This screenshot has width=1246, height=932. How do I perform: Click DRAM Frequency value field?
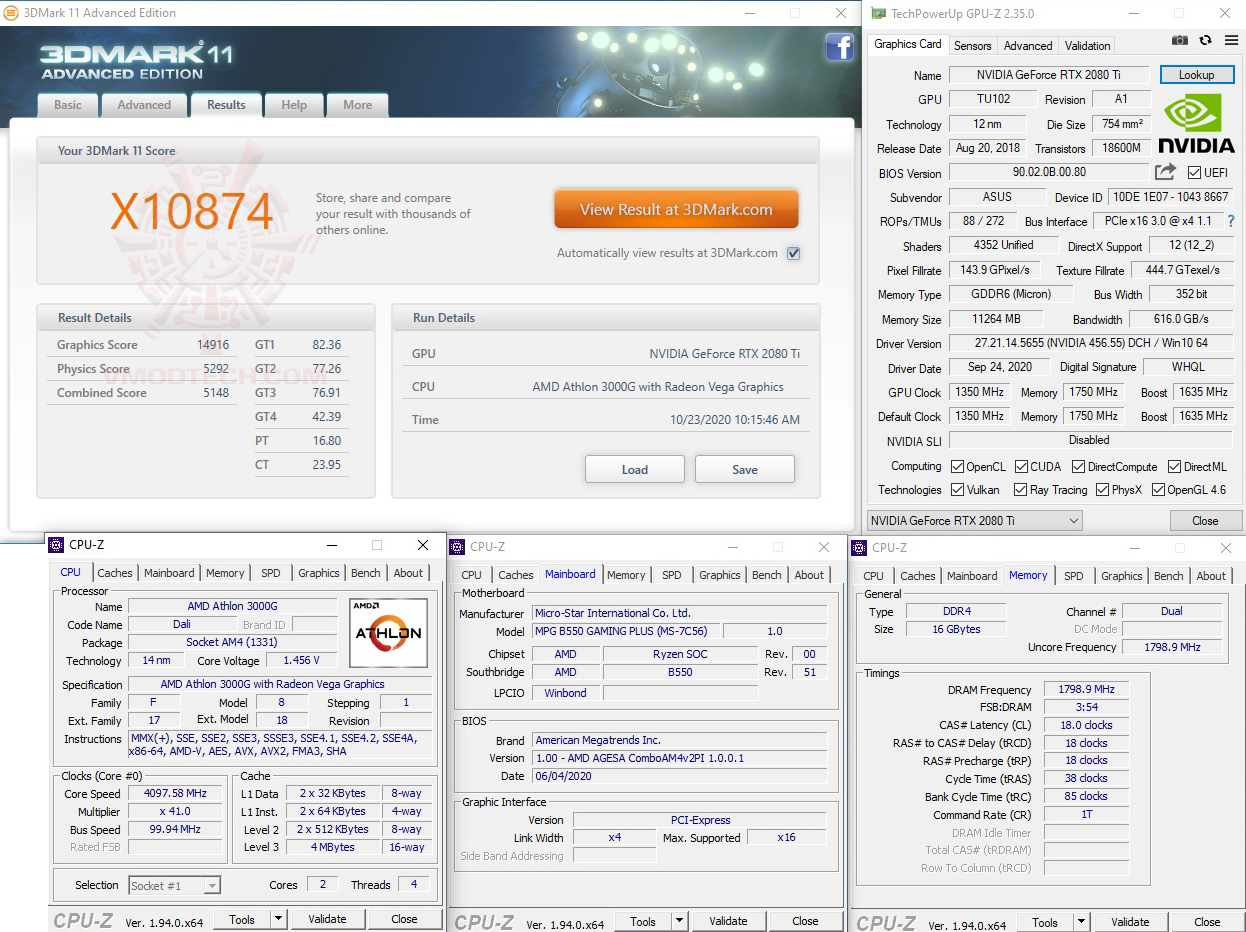point(1085,690)
